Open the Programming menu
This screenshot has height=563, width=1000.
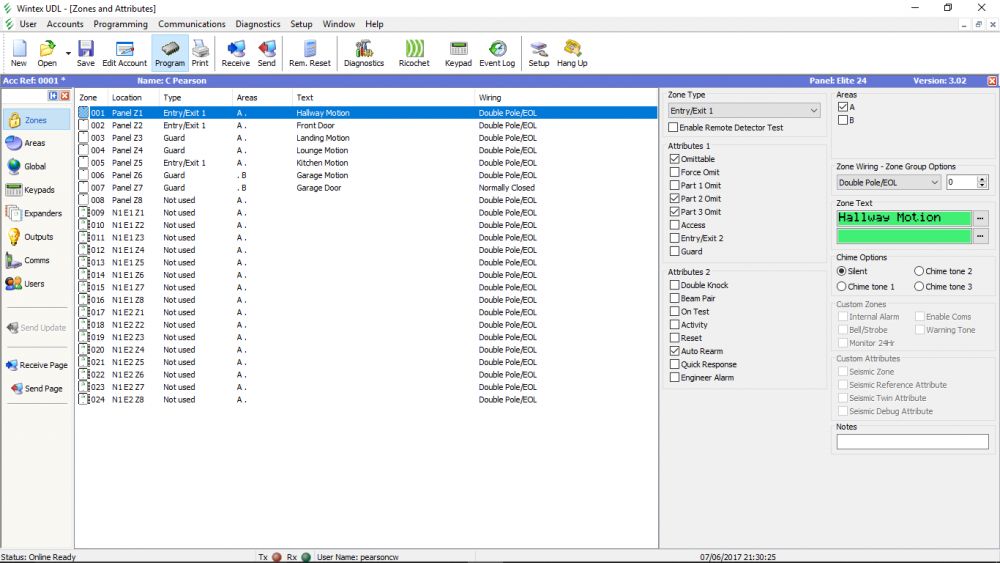pos(120,24)
